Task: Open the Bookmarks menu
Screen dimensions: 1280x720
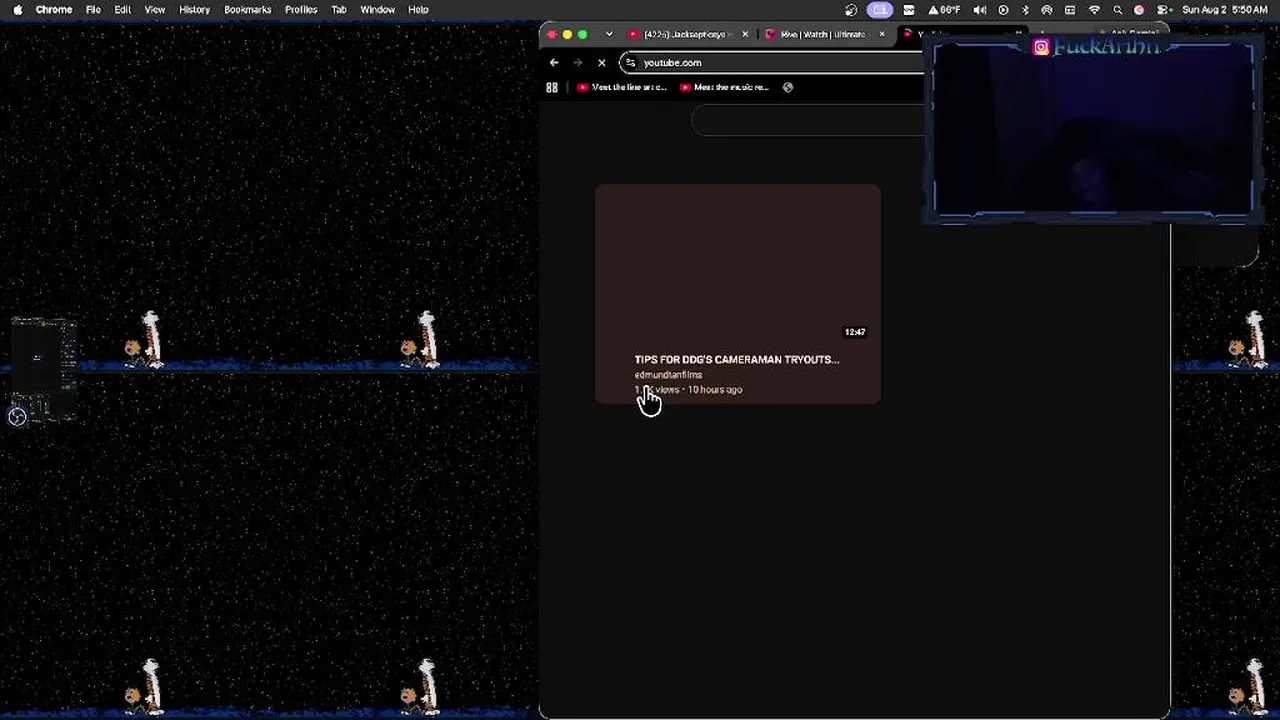Action: (x=248, y=10)
